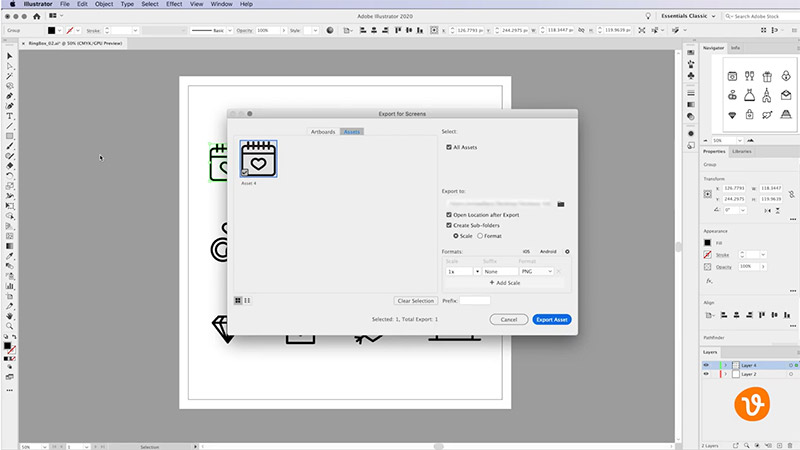800x450 pixels.
Task: Click the Export Asset button
Action: pos(552,319)
